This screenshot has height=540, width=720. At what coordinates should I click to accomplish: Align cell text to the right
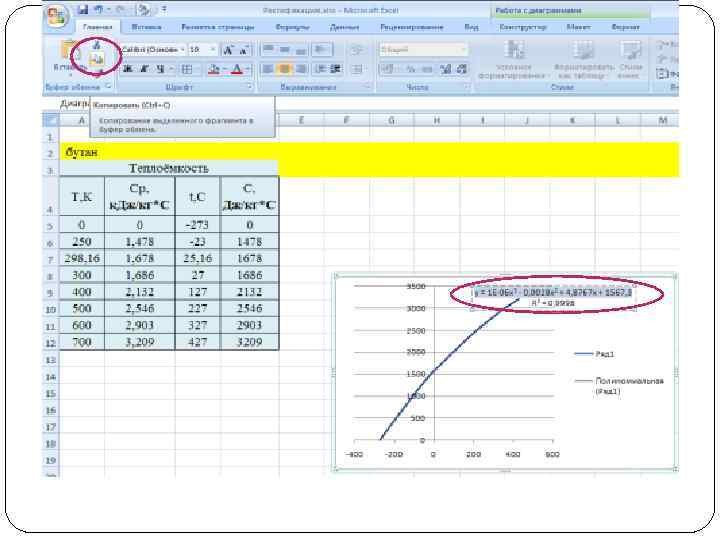click(301, 69)
